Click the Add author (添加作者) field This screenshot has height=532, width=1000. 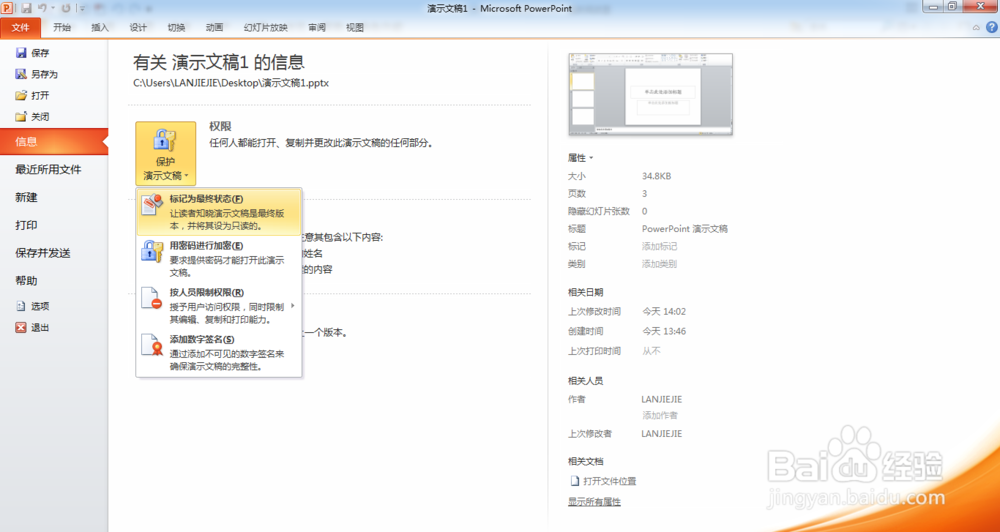tap(660, 415)
